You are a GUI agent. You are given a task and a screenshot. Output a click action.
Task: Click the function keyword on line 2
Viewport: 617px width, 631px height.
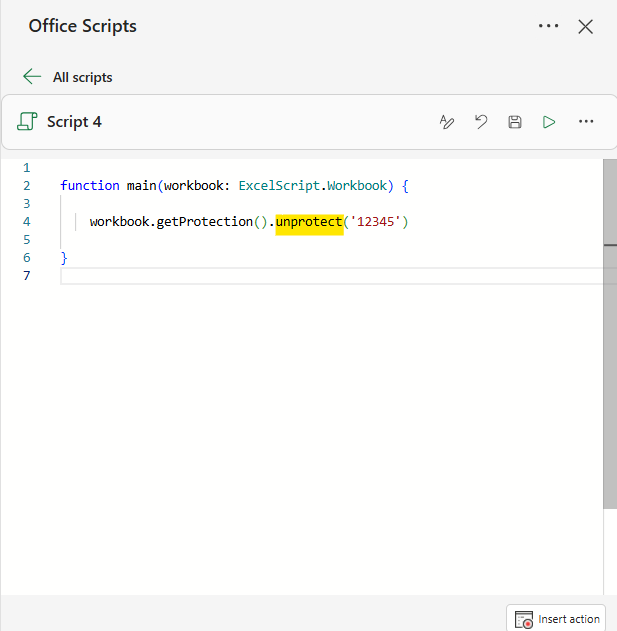coord(90,186)
